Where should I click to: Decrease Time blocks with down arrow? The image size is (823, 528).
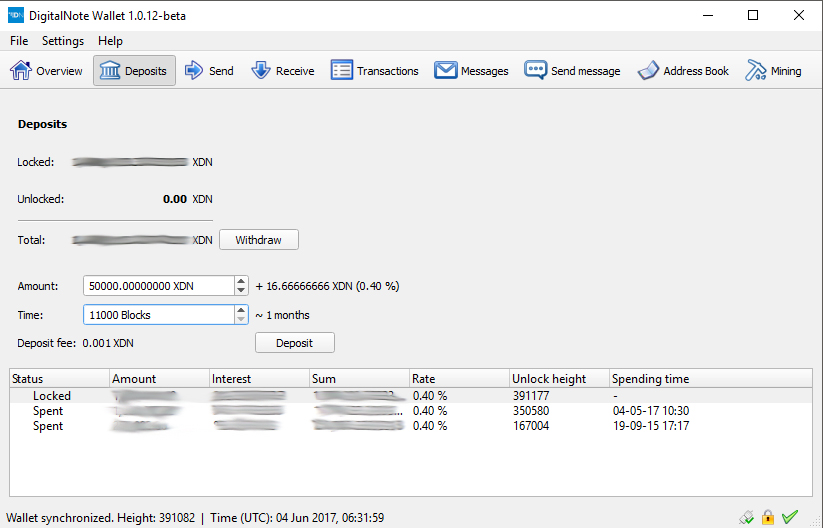coord(241,319)
